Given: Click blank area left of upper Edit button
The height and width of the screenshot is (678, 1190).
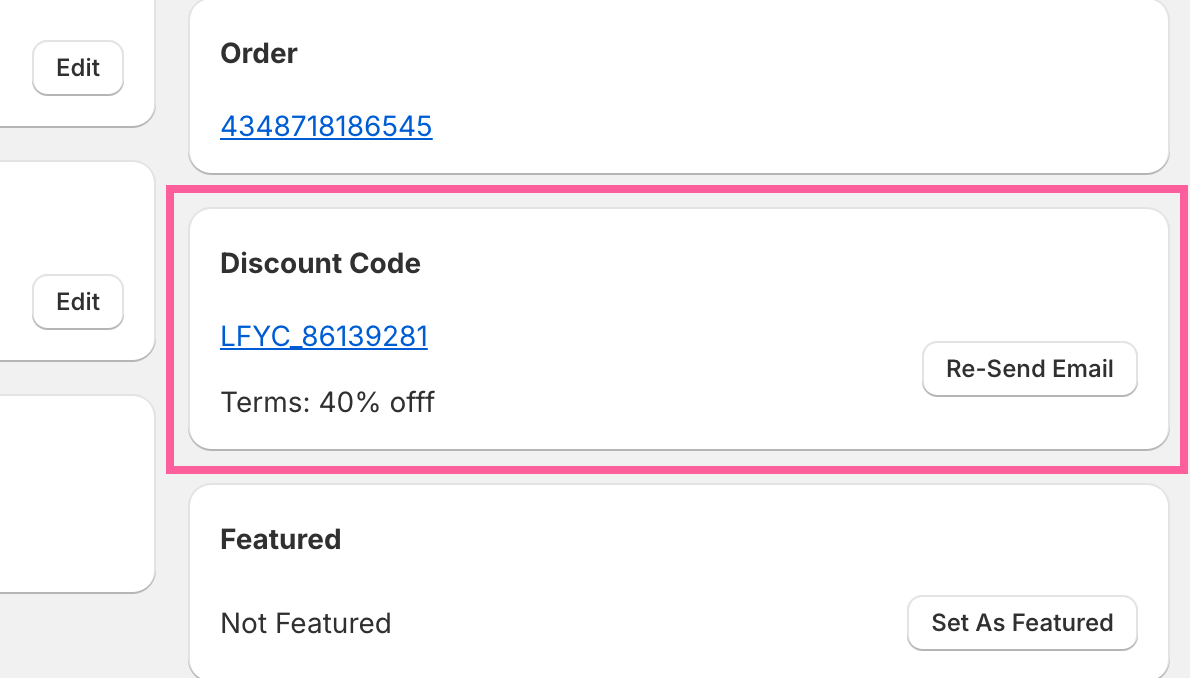Looking at the screenshot, I should tap(14, 68).
